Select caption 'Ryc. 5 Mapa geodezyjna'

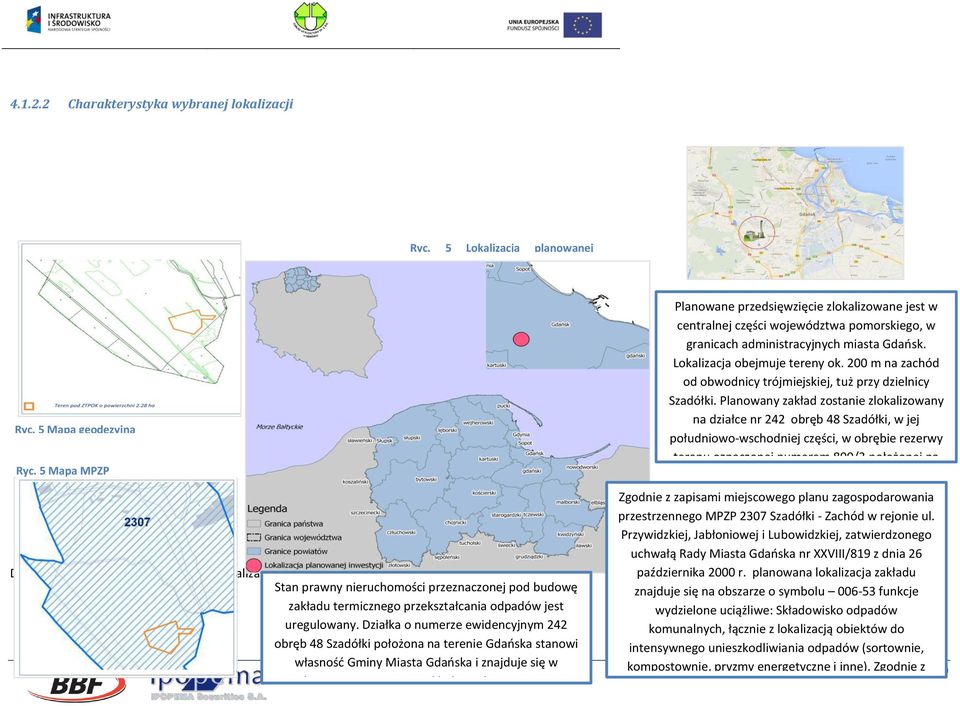pos(75,429)
